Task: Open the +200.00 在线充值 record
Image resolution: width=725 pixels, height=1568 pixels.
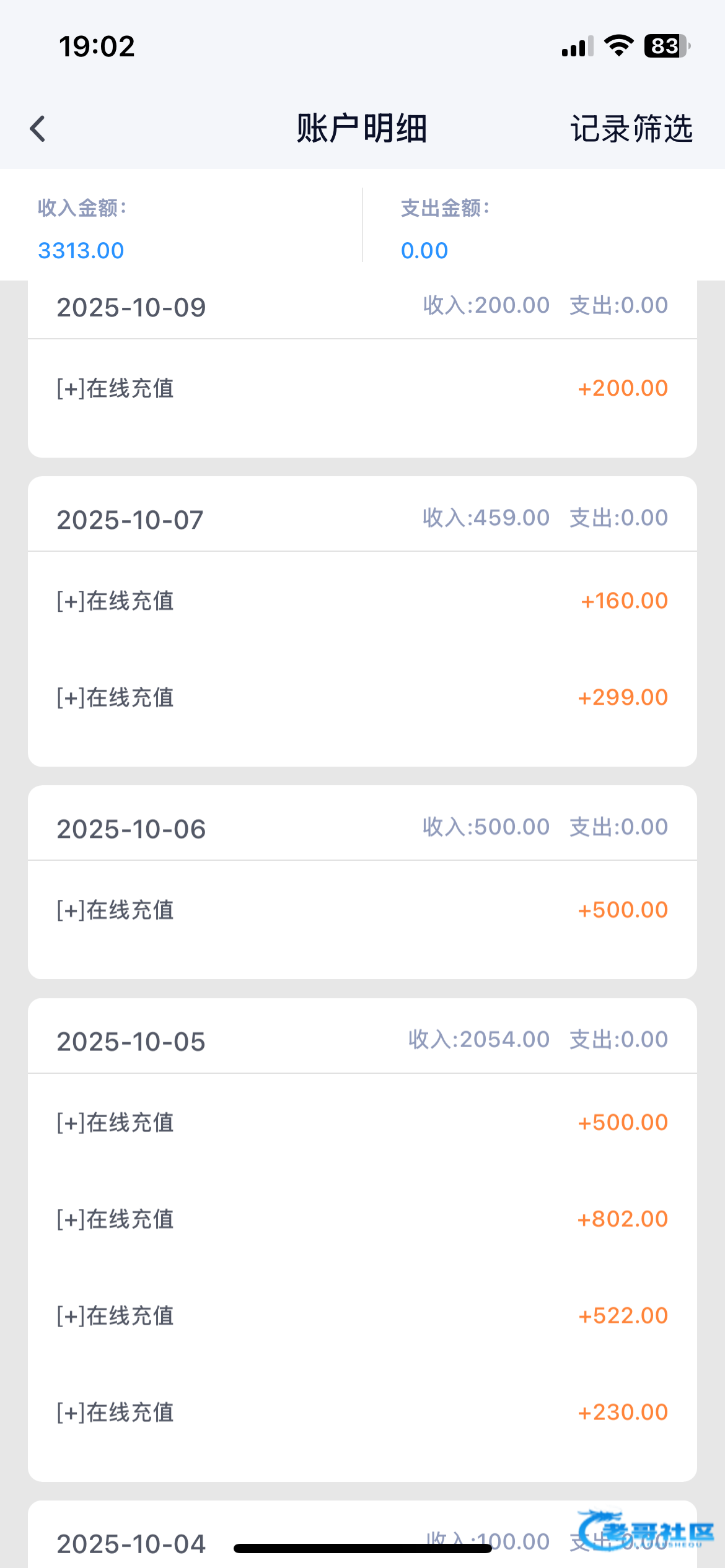Action: (x=362, y=389)
